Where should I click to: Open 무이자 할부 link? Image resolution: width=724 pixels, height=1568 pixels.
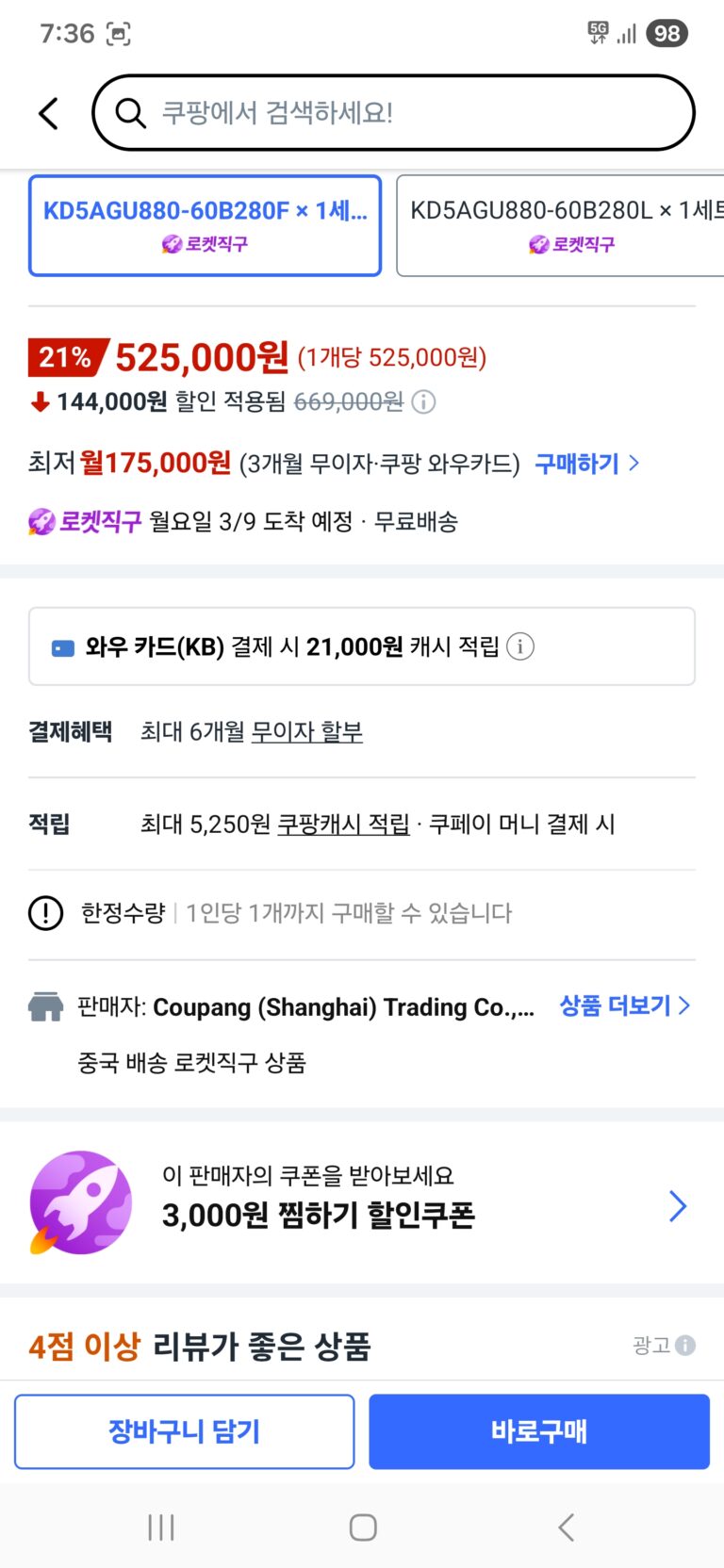306,732
